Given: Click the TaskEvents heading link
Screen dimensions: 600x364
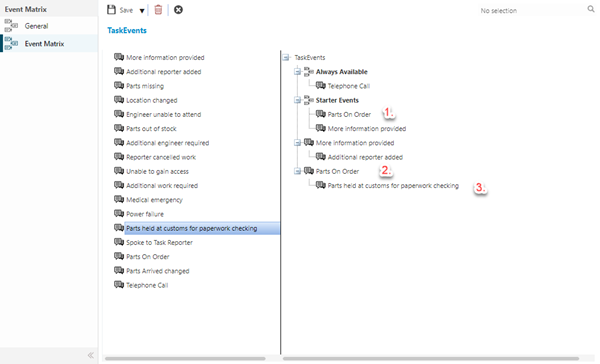Looking at the screenshot, I should tap(127, 30).
